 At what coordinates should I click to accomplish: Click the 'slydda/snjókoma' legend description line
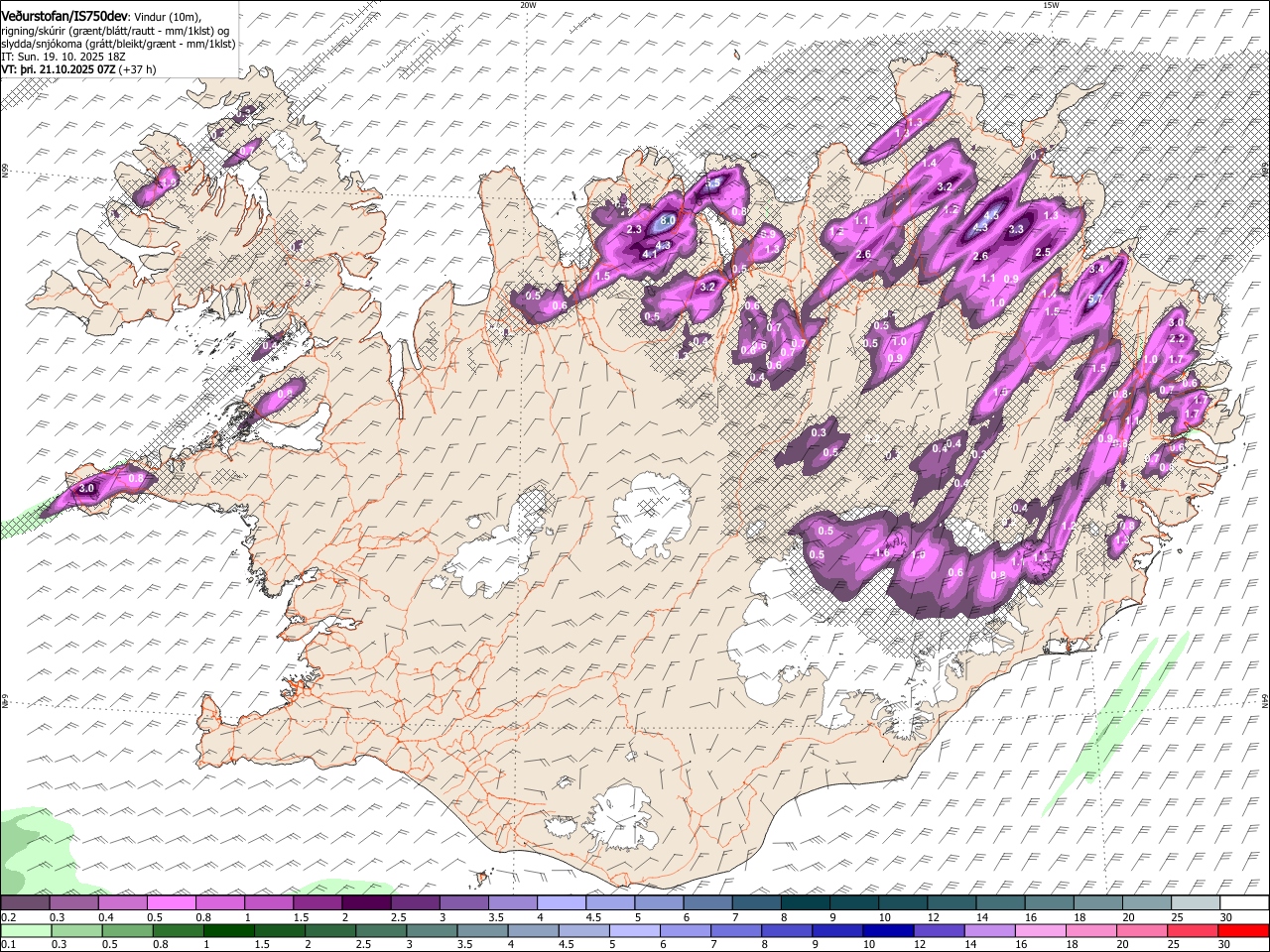(118, 45)
